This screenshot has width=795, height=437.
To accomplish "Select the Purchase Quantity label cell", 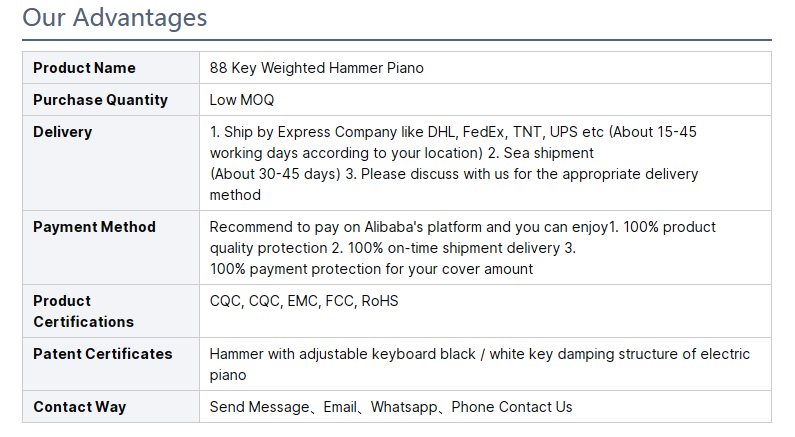I will (111, 99).
